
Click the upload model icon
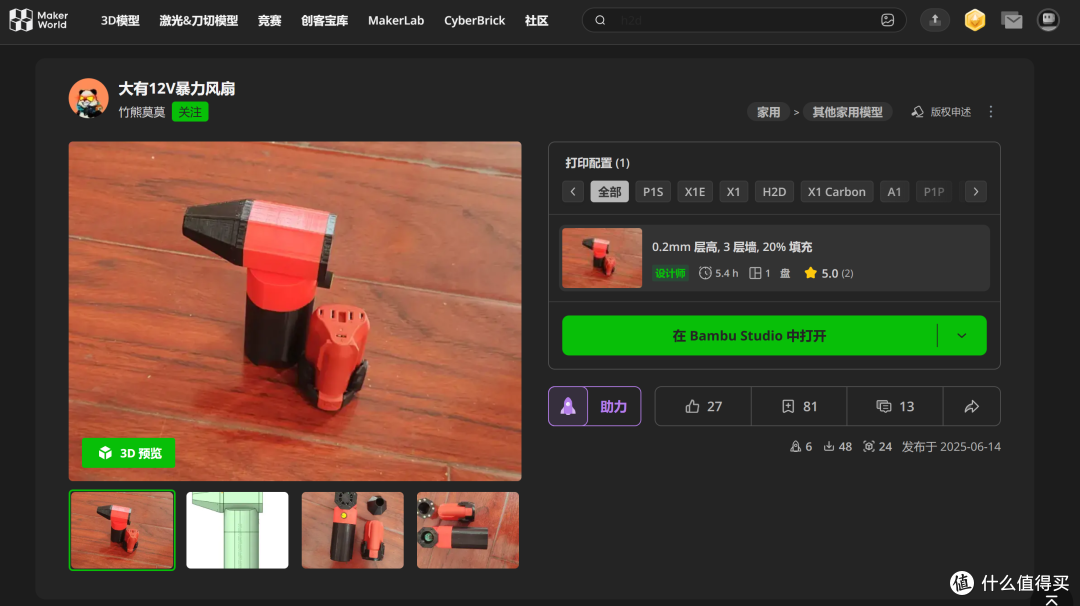pyautogui.click(x=935, y=20)
